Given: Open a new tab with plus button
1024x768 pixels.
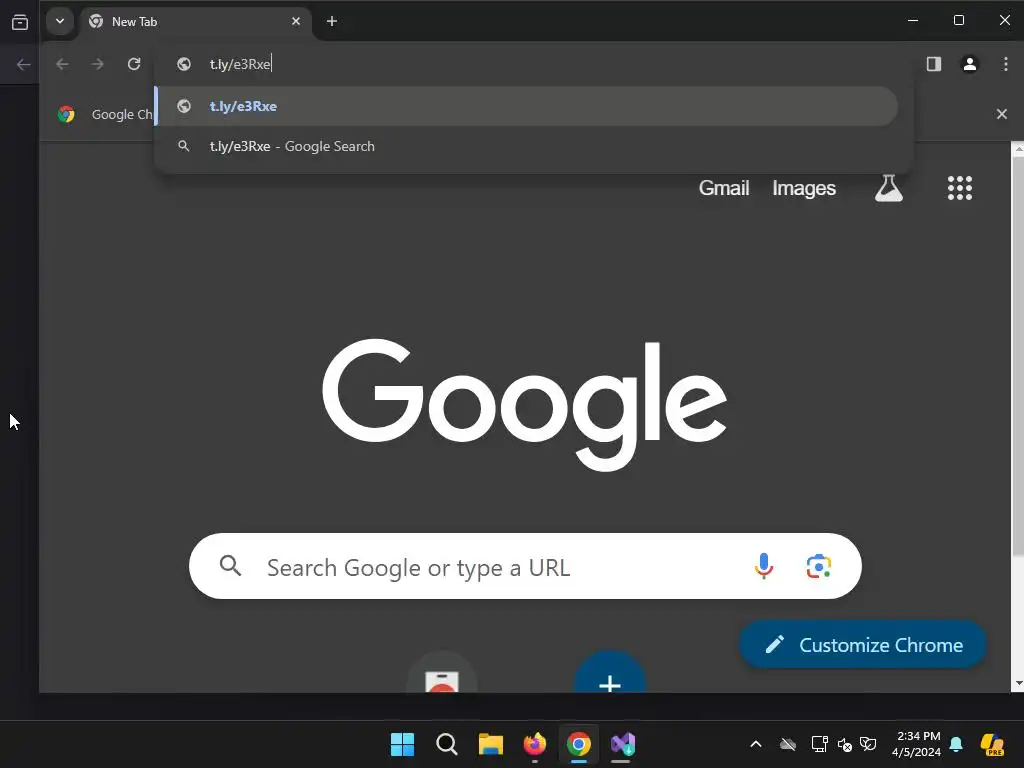Looking at the screenshot, I should click(x=332, y=22).
